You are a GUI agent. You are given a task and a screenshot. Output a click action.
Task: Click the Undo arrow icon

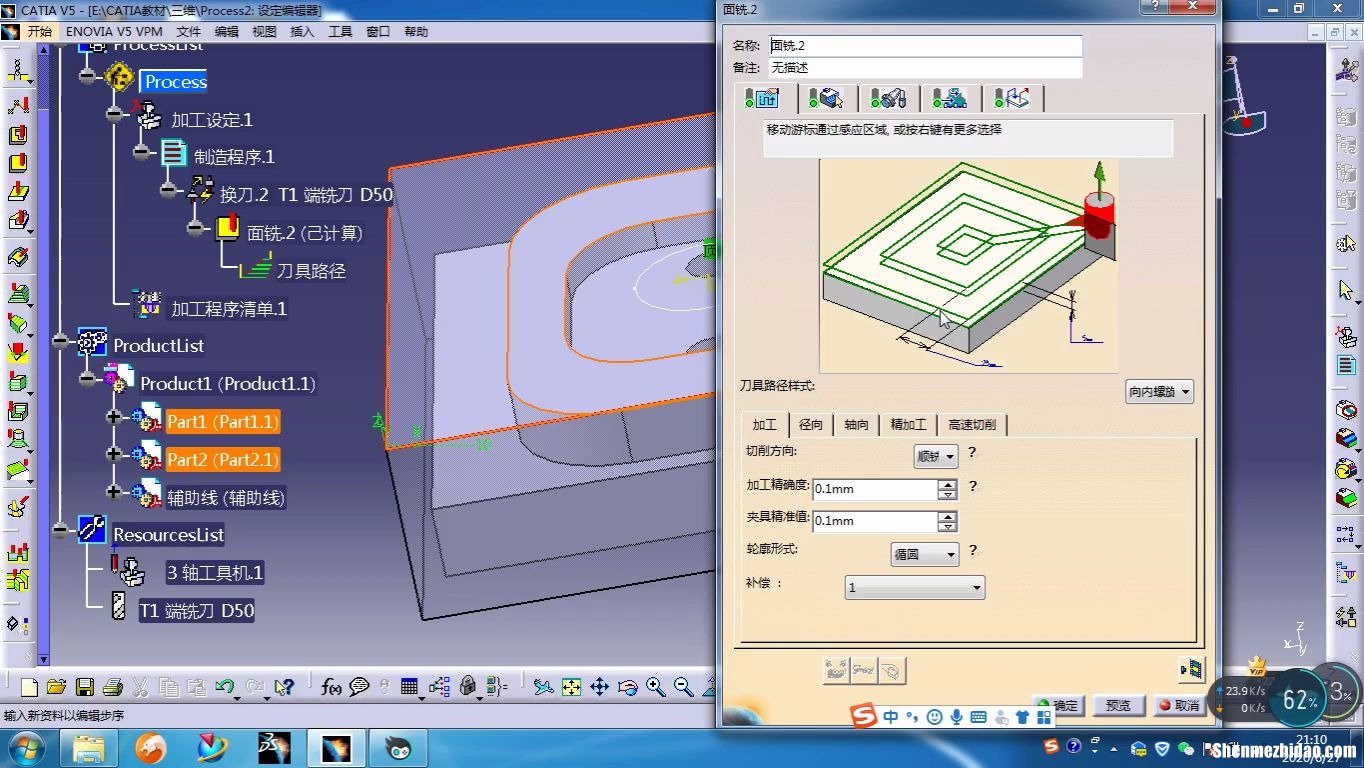[x=224, y=687]
